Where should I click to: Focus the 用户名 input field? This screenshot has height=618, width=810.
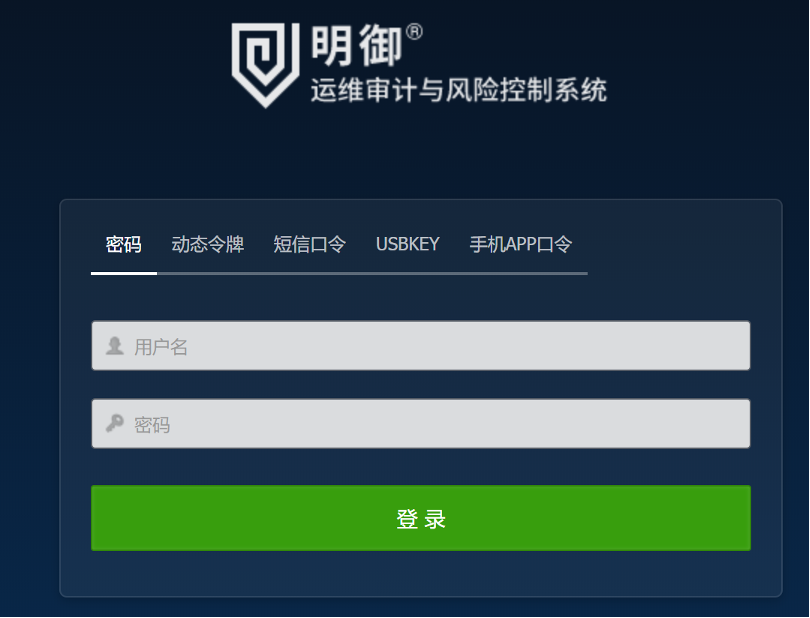[420, 346]
